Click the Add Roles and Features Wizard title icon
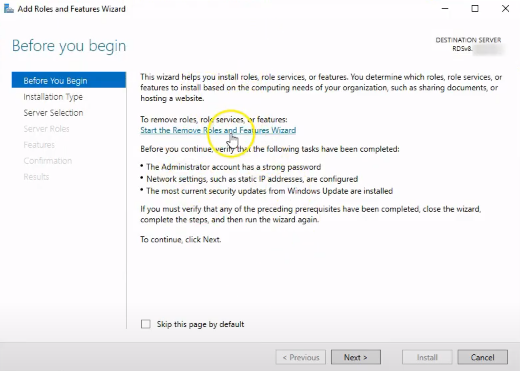520x371 pixels. [9, 9]
